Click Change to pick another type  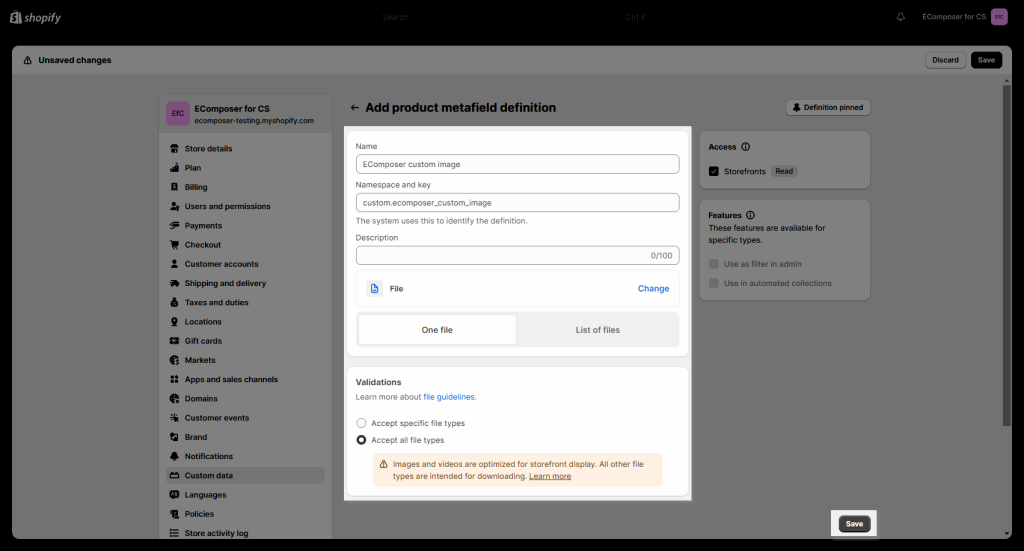pyautogui.click(x=653, y=289)
